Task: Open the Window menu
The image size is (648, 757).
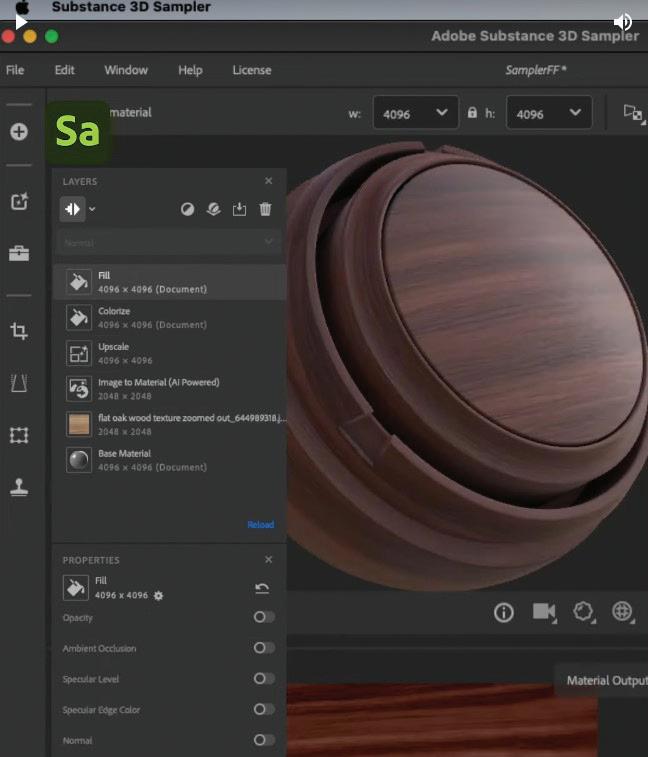Action: (x=126, y=70)
